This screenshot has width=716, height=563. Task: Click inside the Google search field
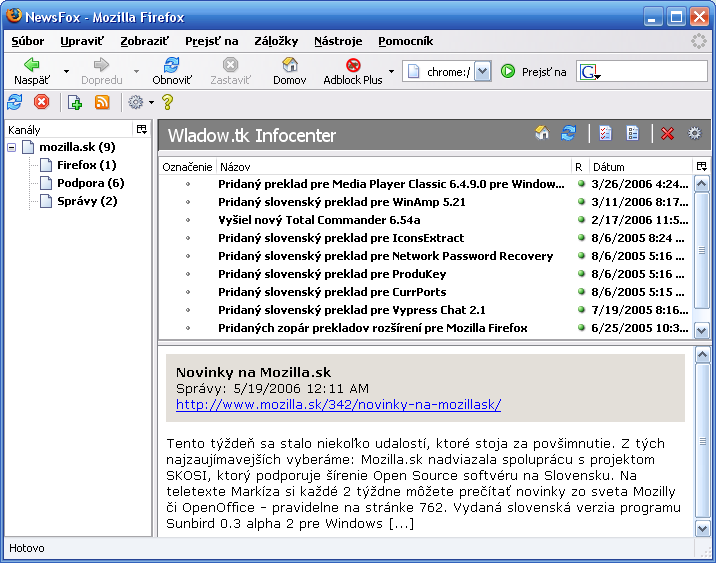coord(653,72)
